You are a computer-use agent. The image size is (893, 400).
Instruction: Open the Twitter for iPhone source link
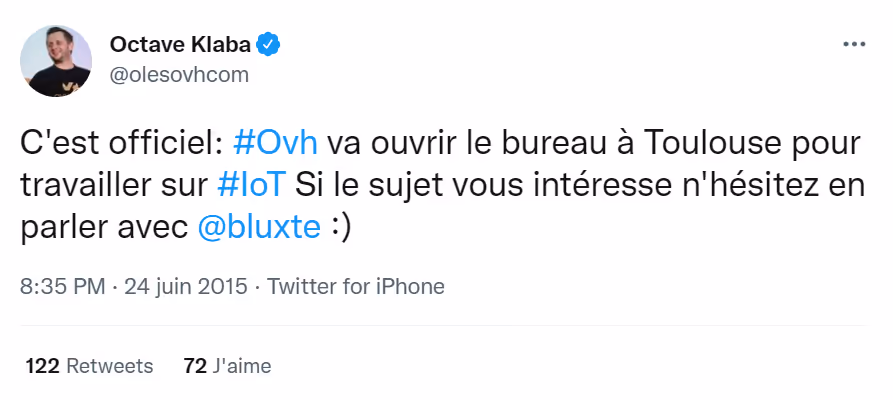355,286
